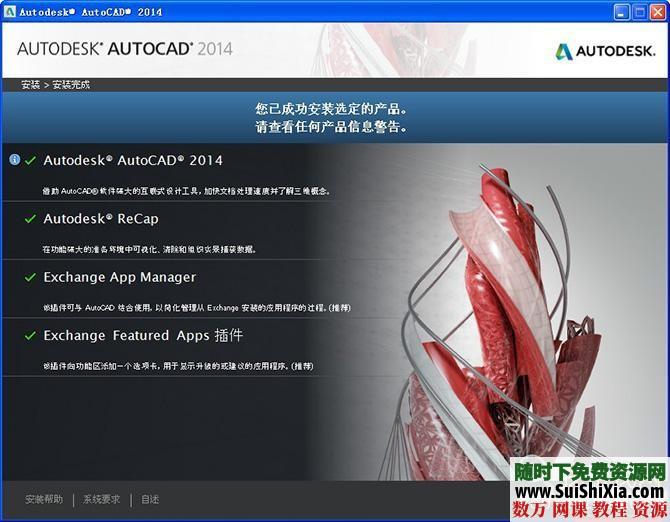
Task: Click the 安装完成 breadcrumb item
Action: point(71,85)
